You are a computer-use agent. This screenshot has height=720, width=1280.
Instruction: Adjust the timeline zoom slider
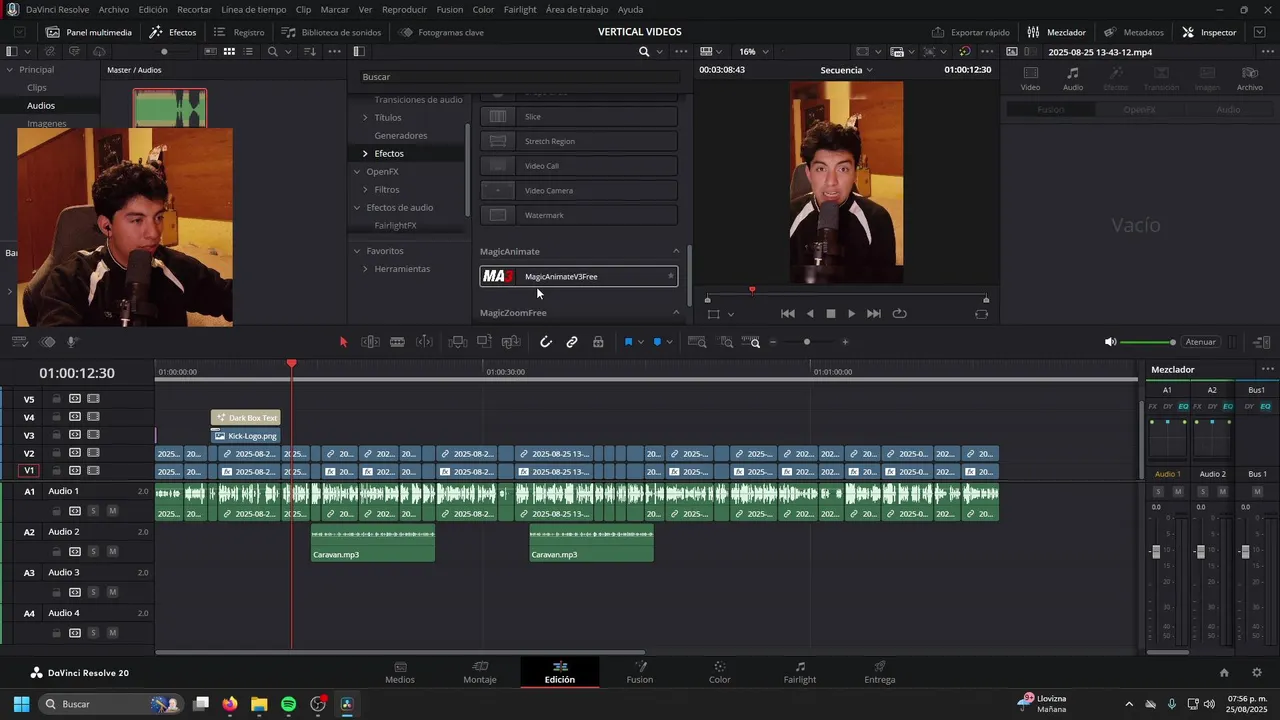pos(807,342)
